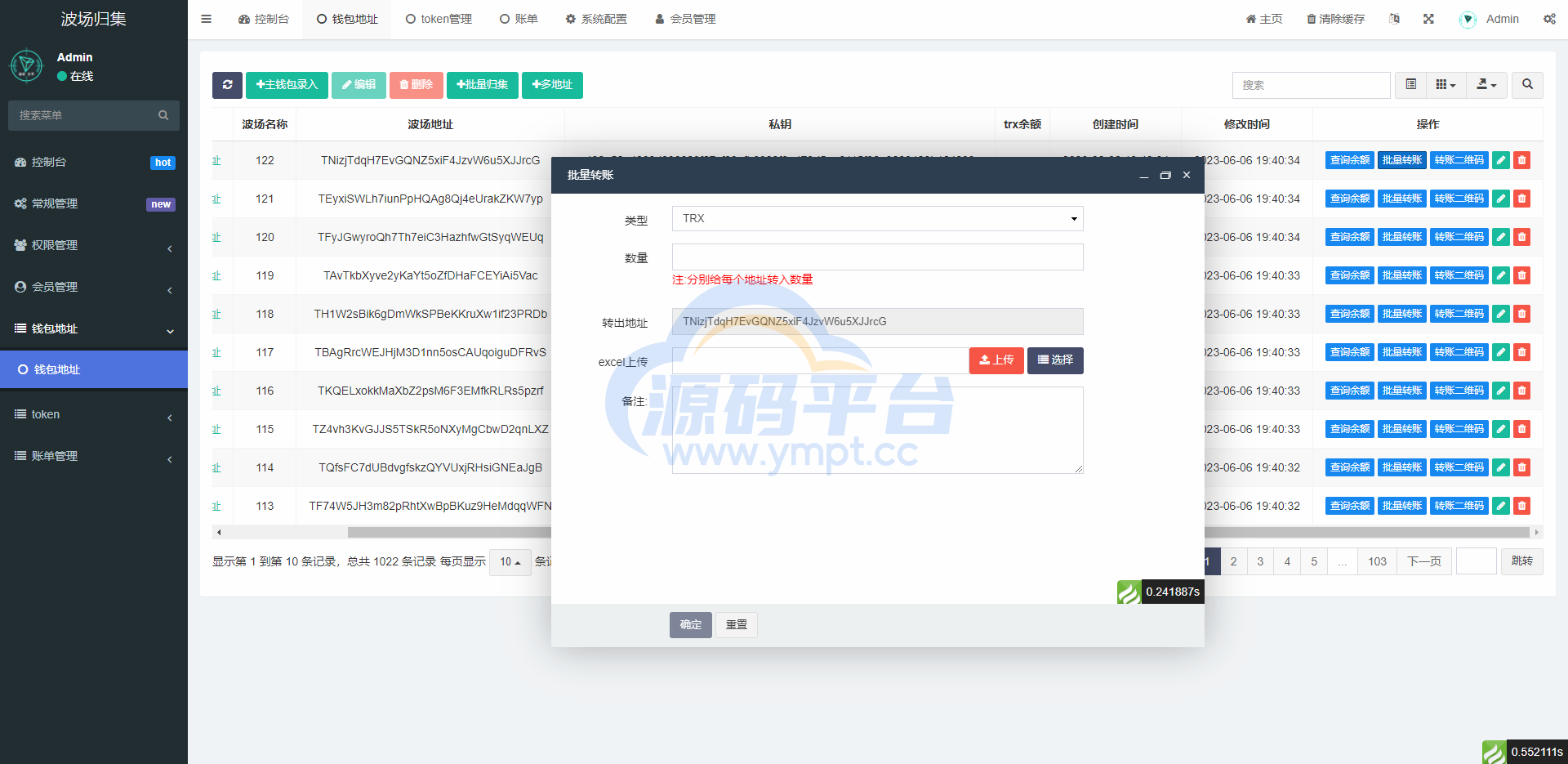1568x764 pixels.
Task: Click 查询余额 for row 121
Action: pos(1350,199)
